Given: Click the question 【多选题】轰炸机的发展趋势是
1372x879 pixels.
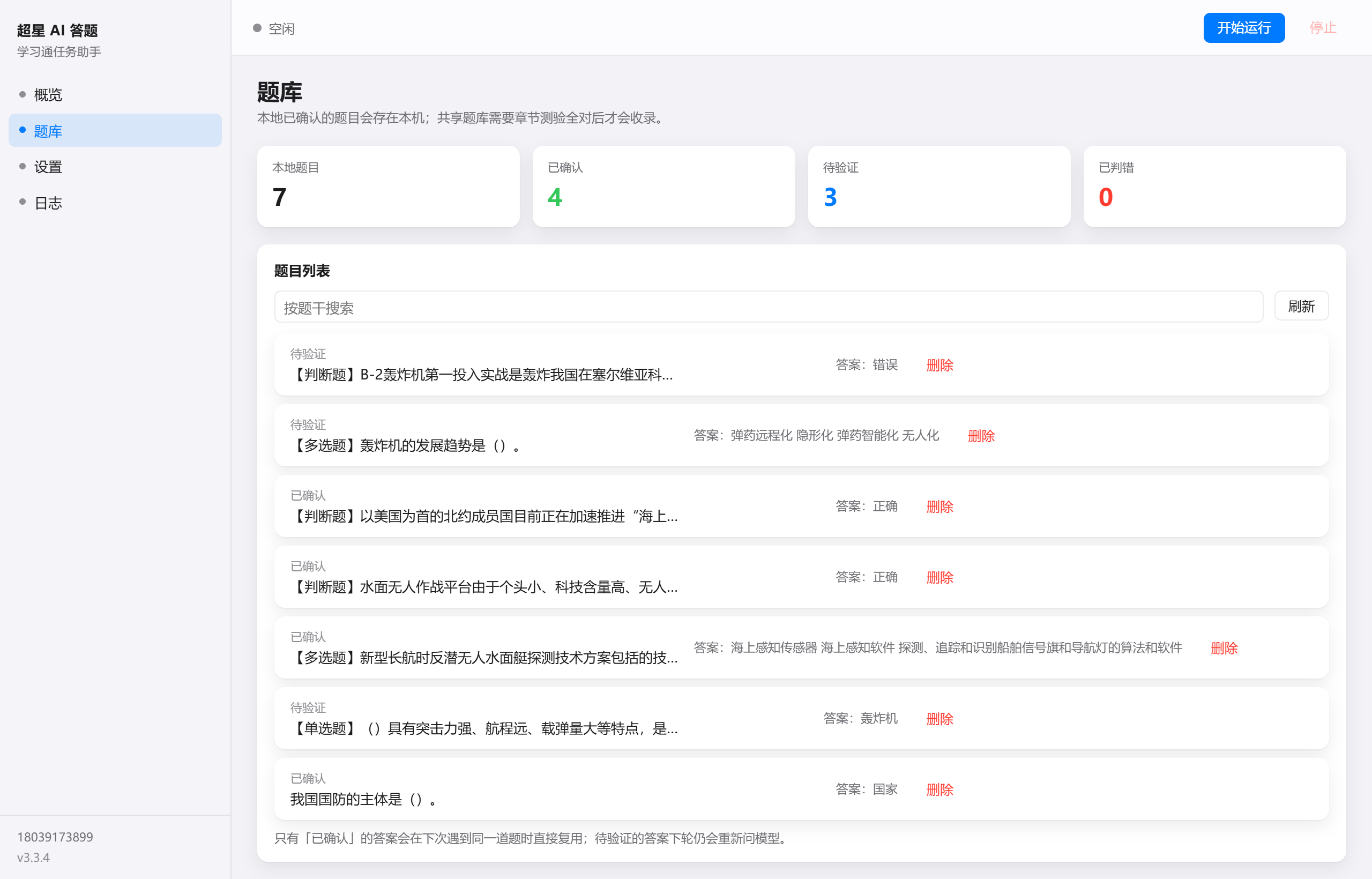Looking at the screenshot, I should click(x=405, y=446).
